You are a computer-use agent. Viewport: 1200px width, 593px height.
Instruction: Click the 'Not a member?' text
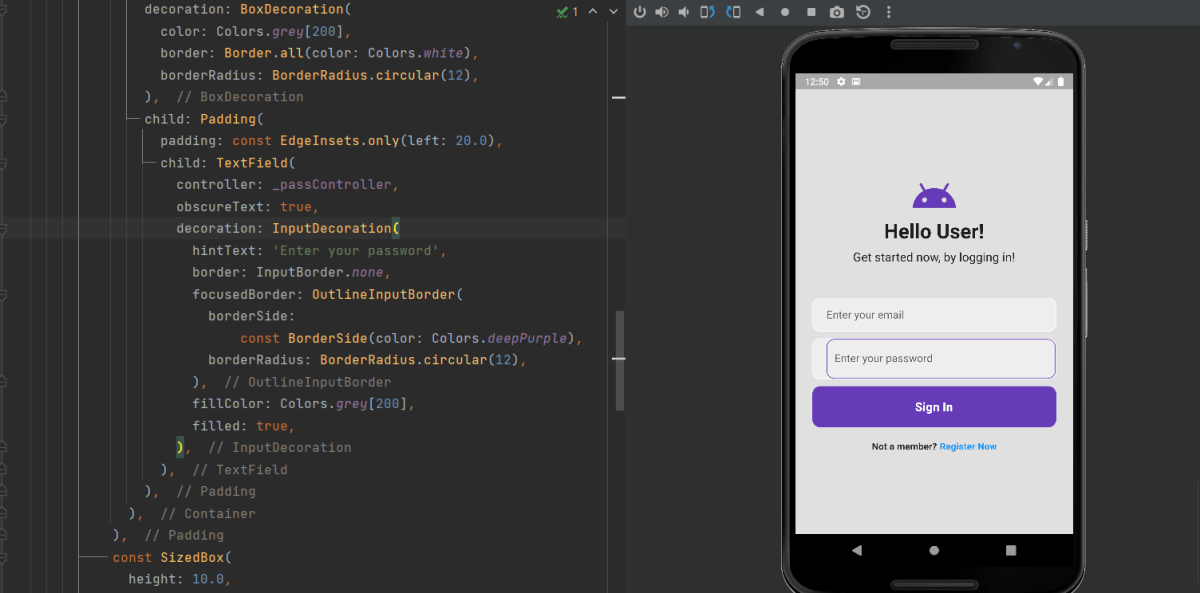click(904, 447)
